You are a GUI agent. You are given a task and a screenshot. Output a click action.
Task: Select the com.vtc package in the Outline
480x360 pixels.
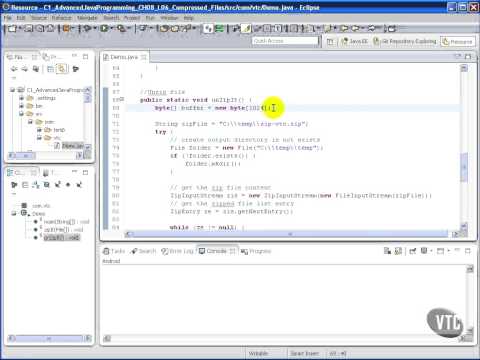pyautogui.click(x=41, y=206)
